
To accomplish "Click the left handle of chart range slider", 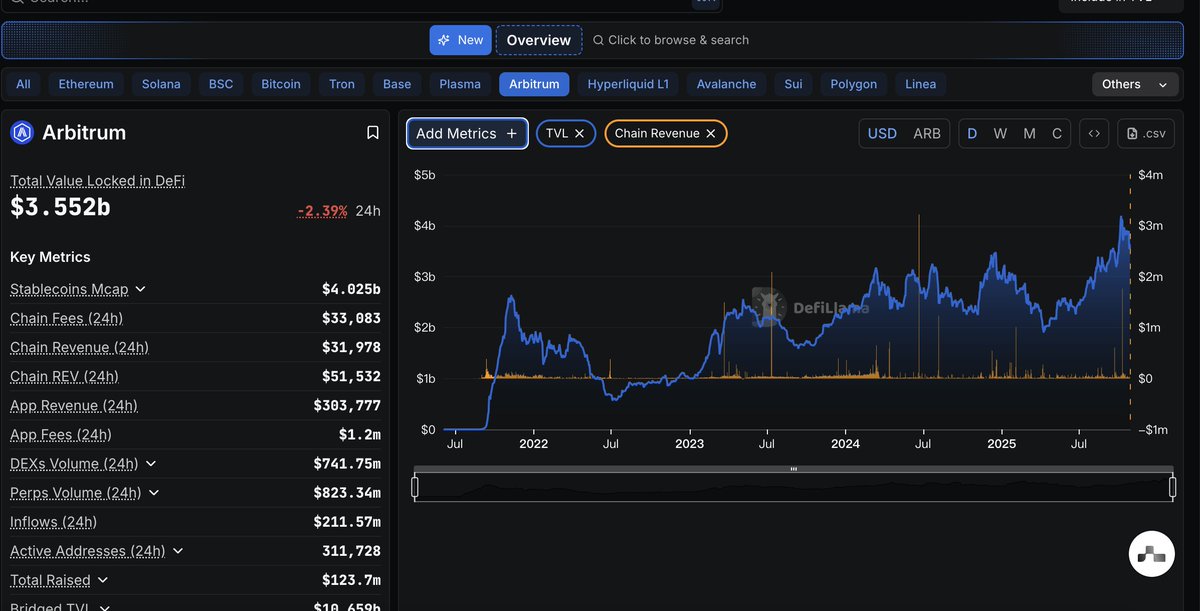I will pos(415,487).
